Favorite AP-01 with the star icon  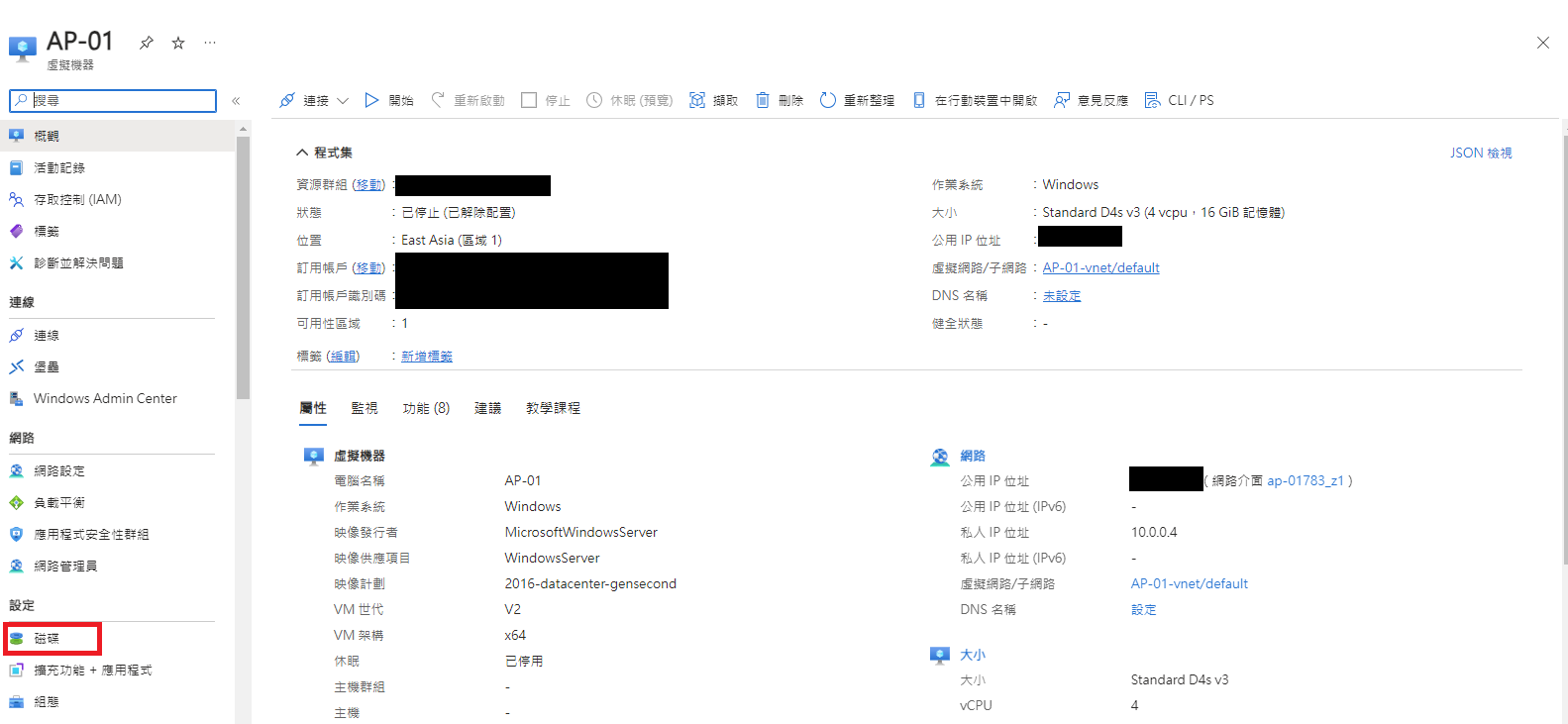coord(178,43)
